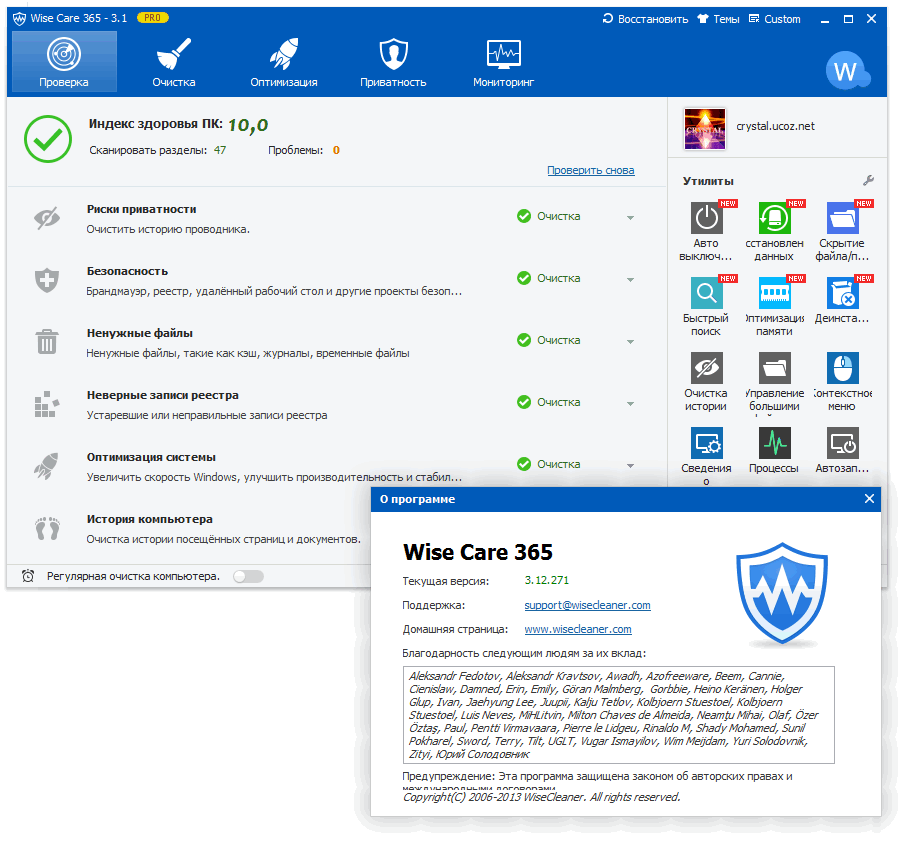
Task: Click the alarm clock schedule icon
Action: pos(28,576)
